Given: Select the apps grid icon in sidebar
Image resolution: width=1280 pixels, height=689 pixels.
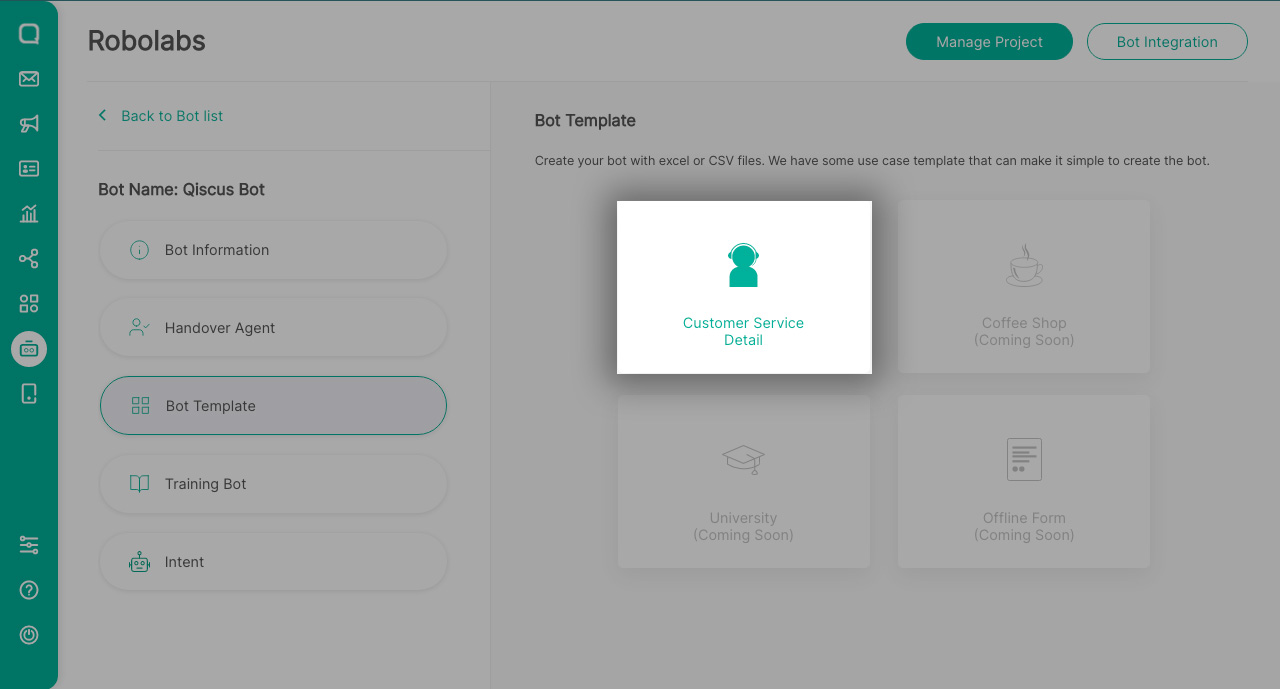Looking at the screenshot, I should (28, 303).
